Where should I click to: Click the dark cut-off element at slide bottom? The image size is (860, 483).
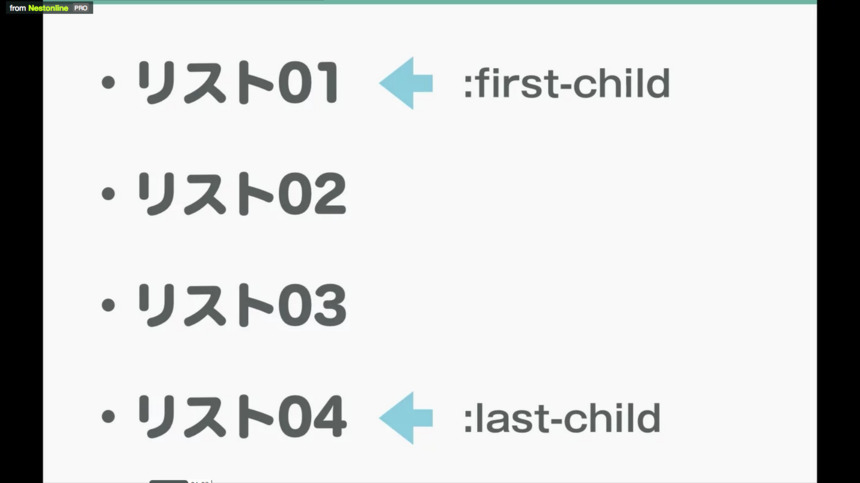click(x=168, y=481)
